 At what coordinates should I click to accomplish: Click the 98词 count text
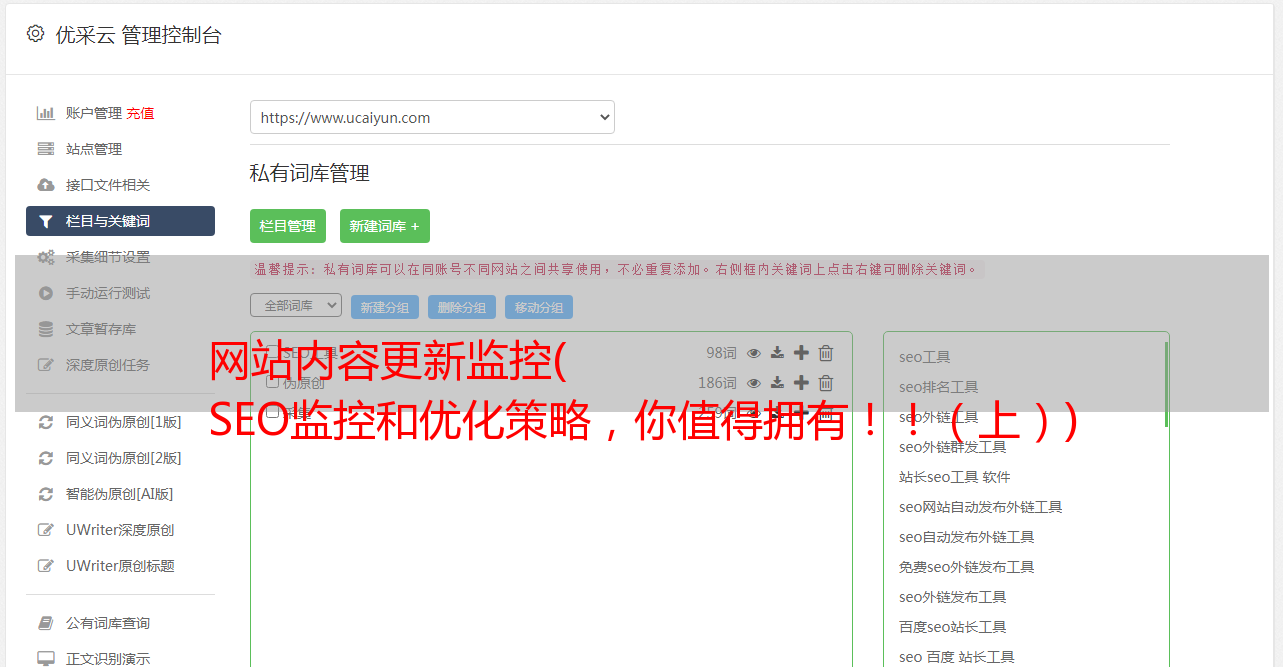coord(721,353)
